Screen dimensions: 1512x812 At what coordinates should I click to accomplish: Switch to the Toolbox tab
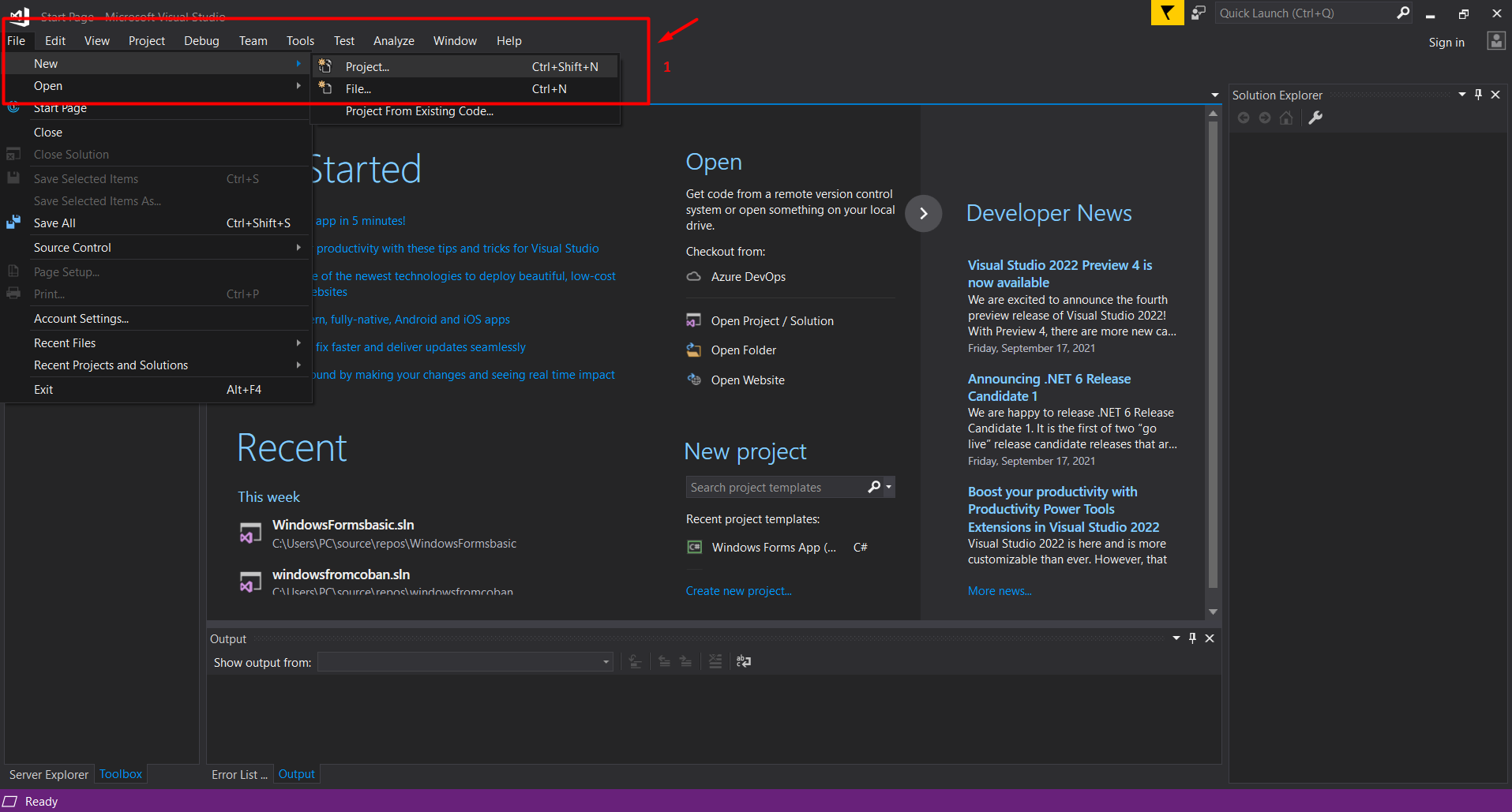point(121,774)
